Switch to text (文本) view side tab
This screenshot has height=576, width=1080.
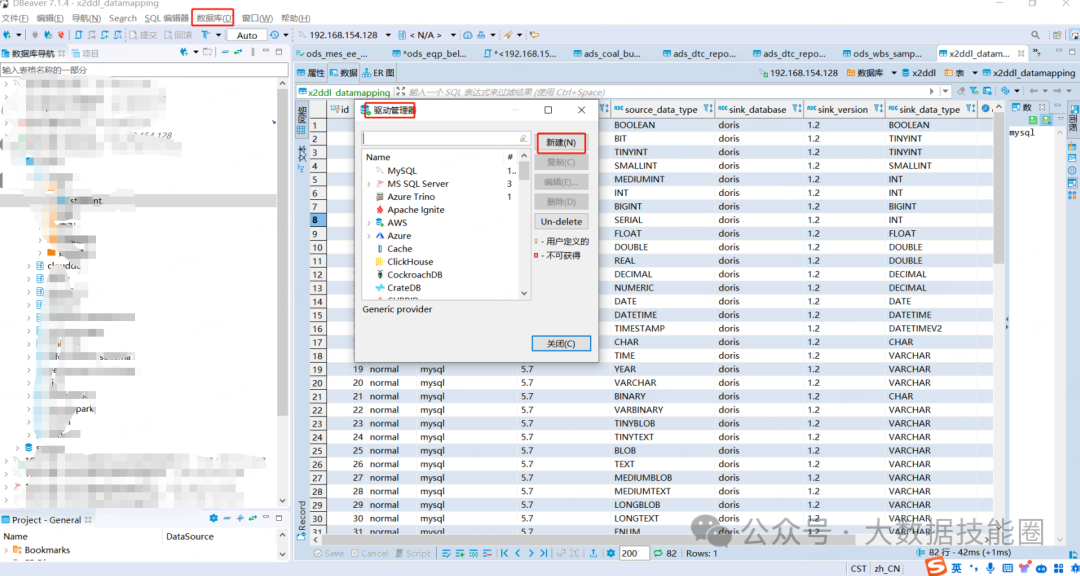pyautogui.click(x=302, y=157)
